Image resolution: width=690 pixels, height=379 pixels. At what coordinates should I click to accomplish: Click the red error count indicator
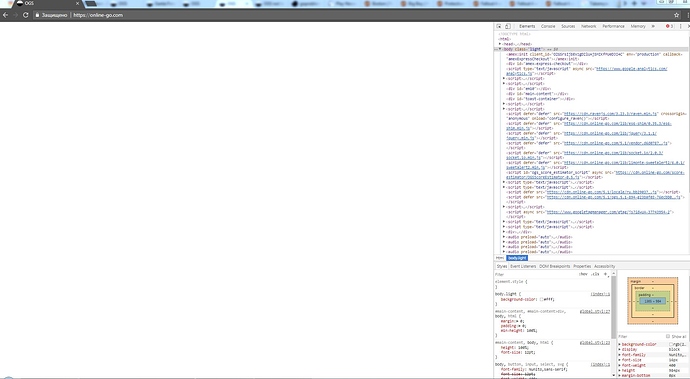[669, 26]
